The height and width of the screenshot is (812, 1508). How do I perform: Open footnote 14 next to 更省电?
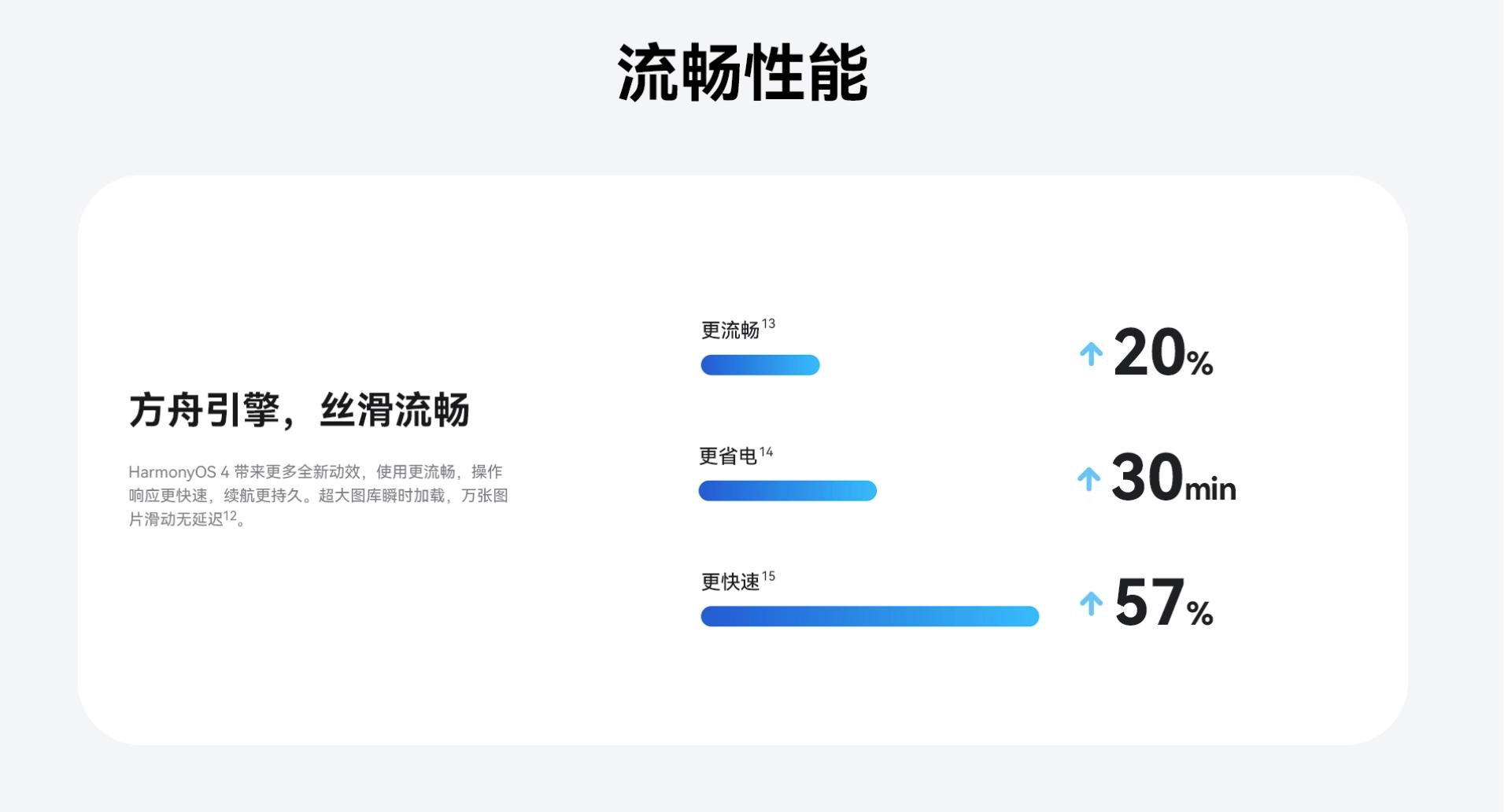click(766, 452)
